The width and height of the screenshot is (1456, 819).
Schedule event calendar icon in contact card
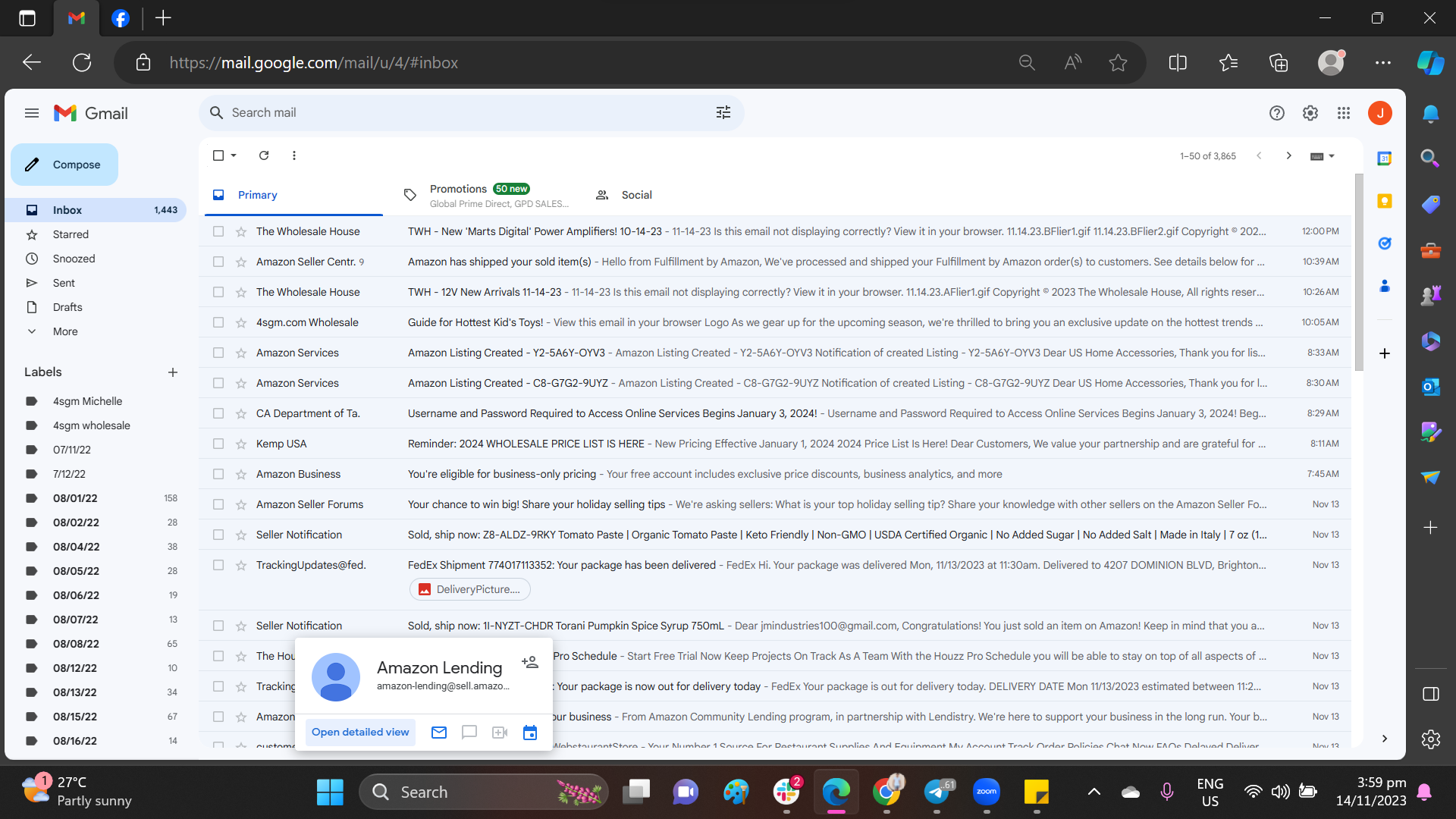pyautogui.click(x=530, y=732)
